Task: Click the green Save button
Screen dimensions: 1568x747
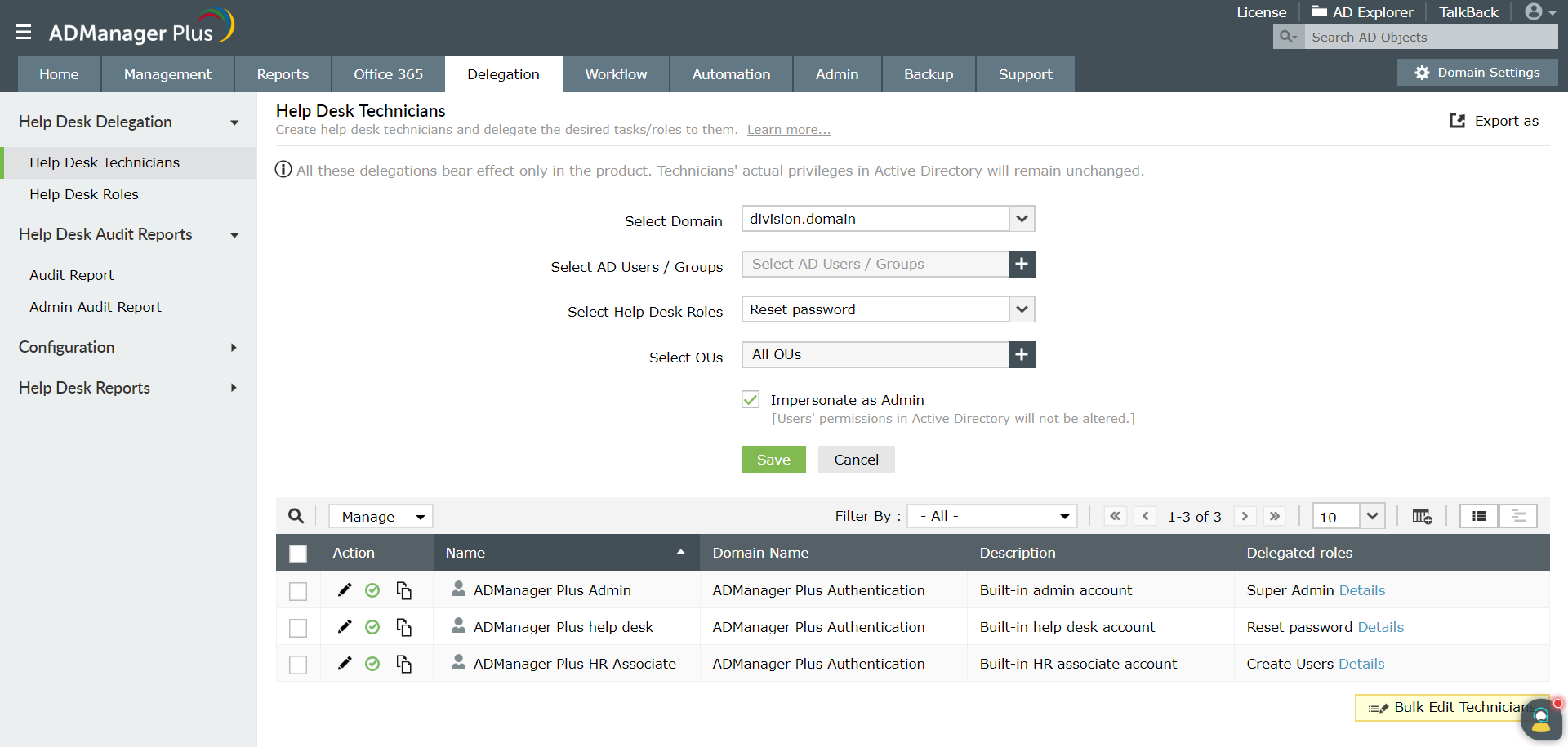Action: click(773, 460)
